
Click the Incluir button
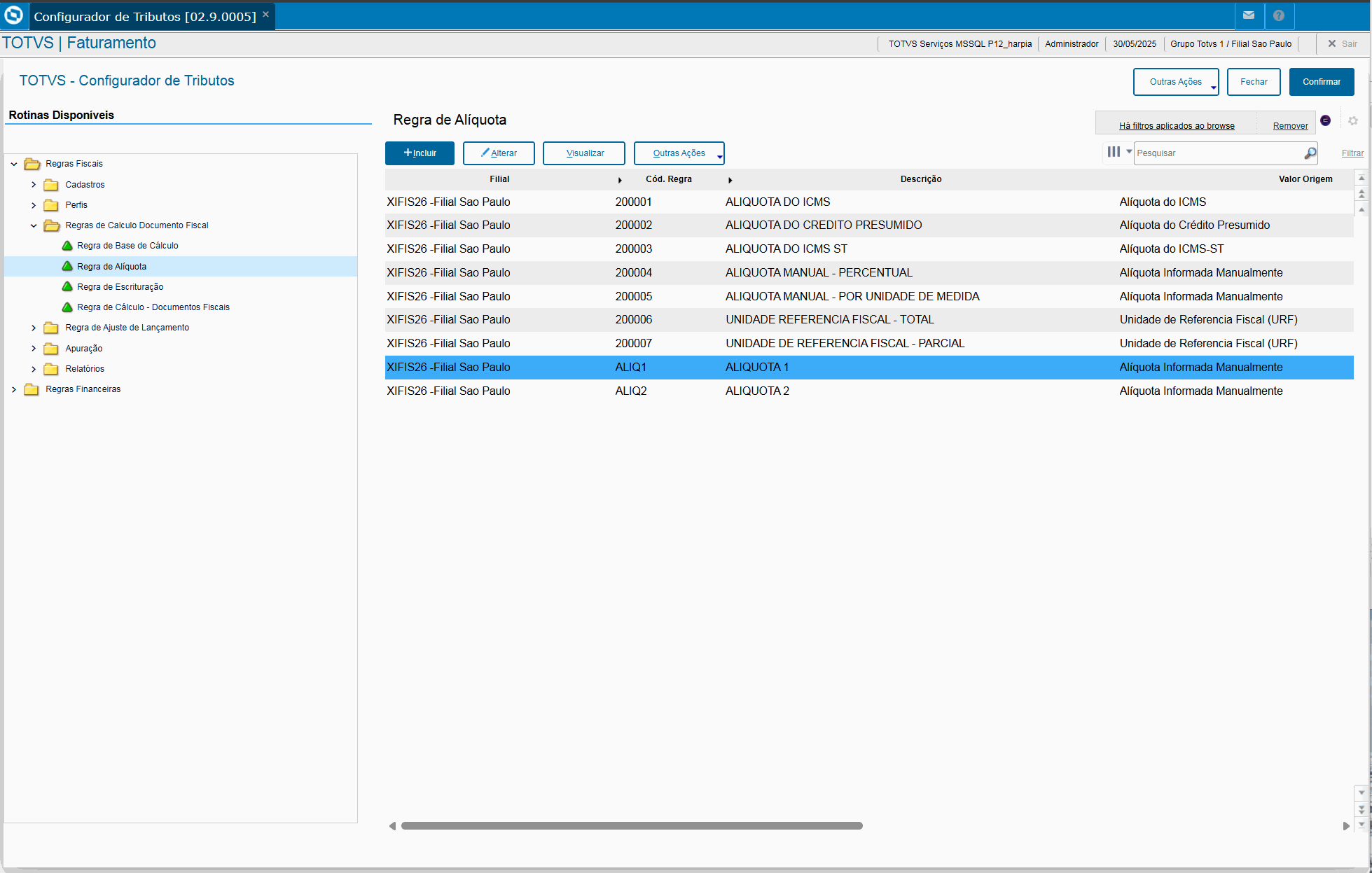point(420,153)
